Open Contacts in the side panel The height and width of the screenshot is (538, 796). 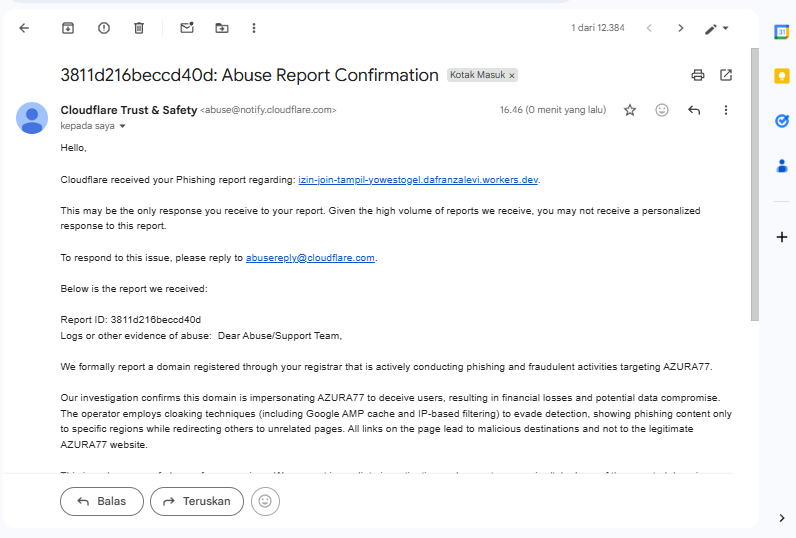click(782, 165)
